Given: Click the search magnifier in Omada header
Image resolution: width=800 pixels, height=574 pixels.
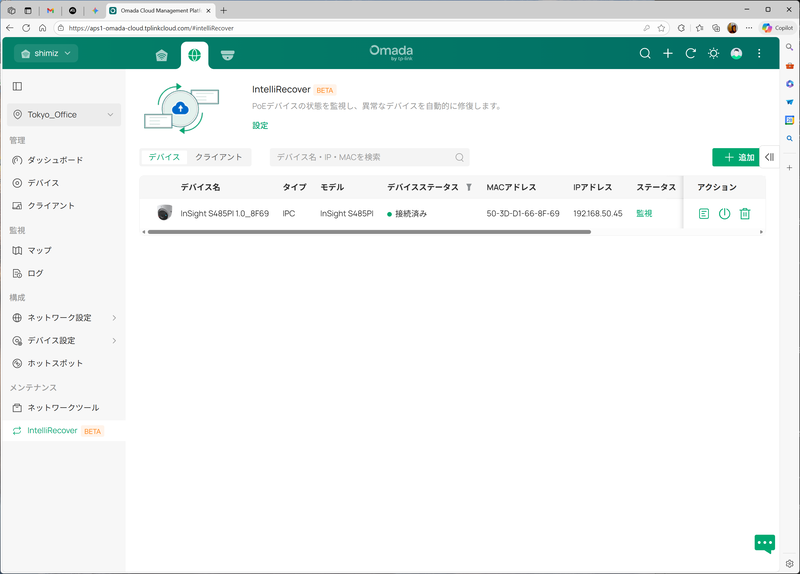Looking at the screenshot, I should [x=645, y=53].
